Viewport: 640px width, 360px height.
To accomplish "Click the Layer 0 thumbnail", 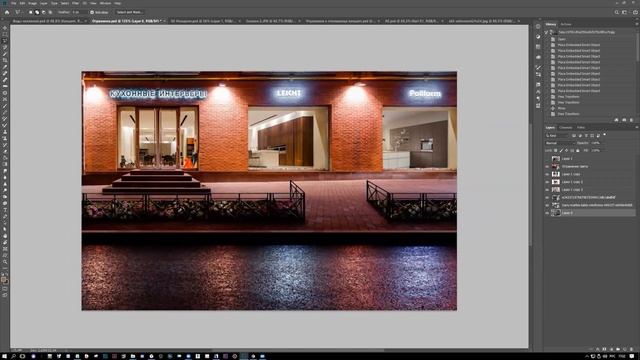I will pos(556,213).
